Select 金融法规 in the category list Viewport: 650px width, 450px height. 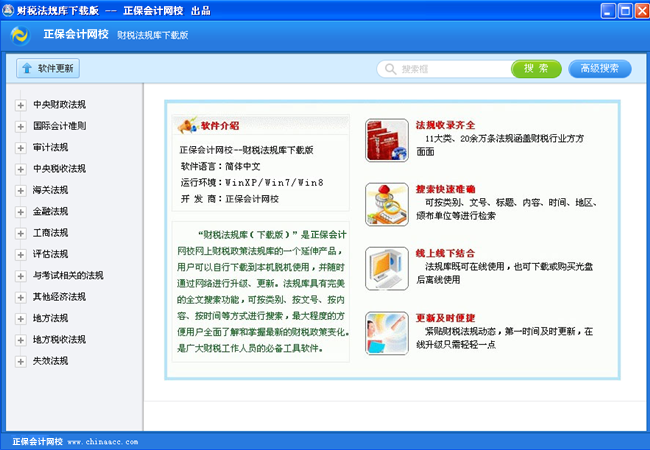coord(50,212)
